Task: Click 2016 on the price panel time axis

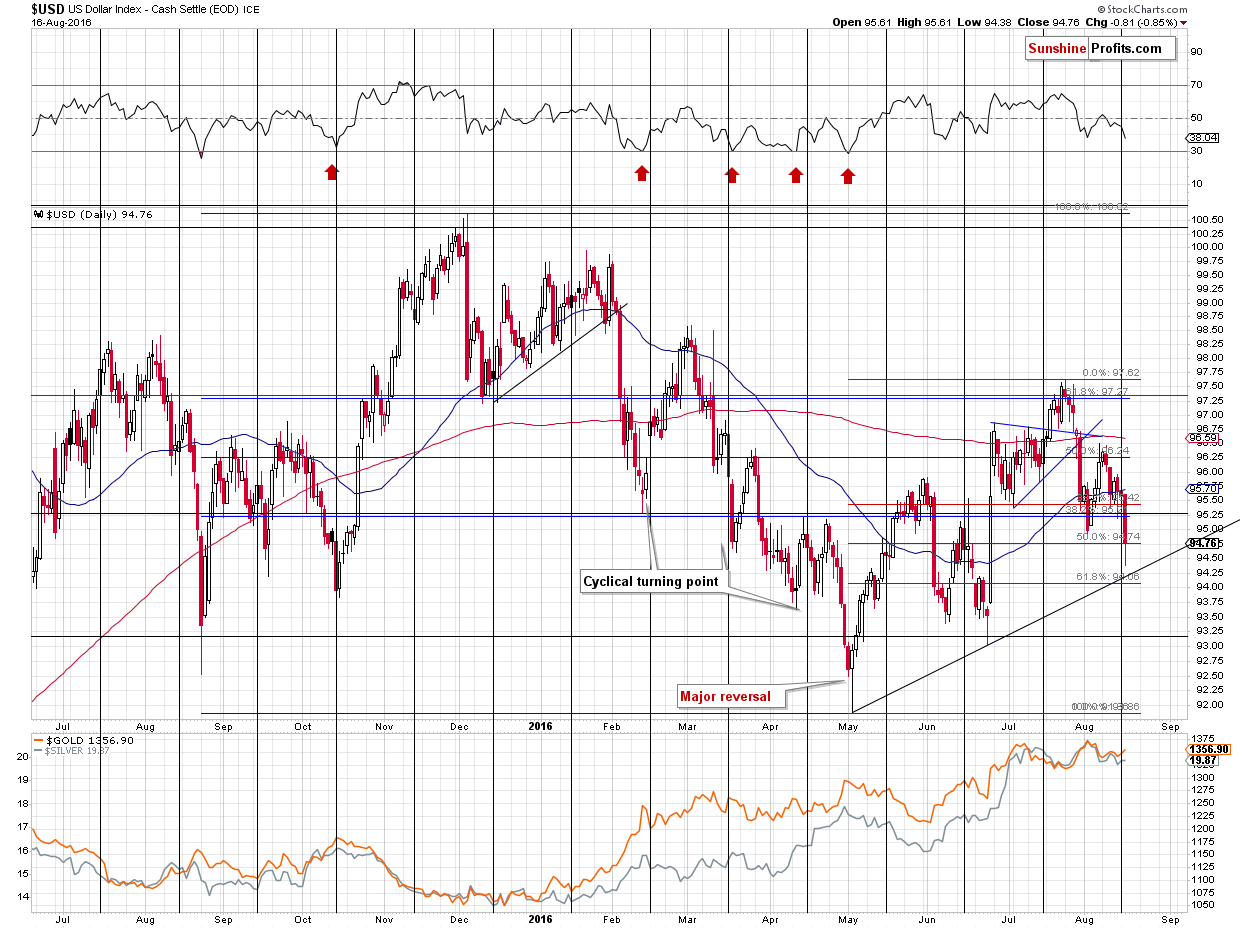Action: coord(540,726)
